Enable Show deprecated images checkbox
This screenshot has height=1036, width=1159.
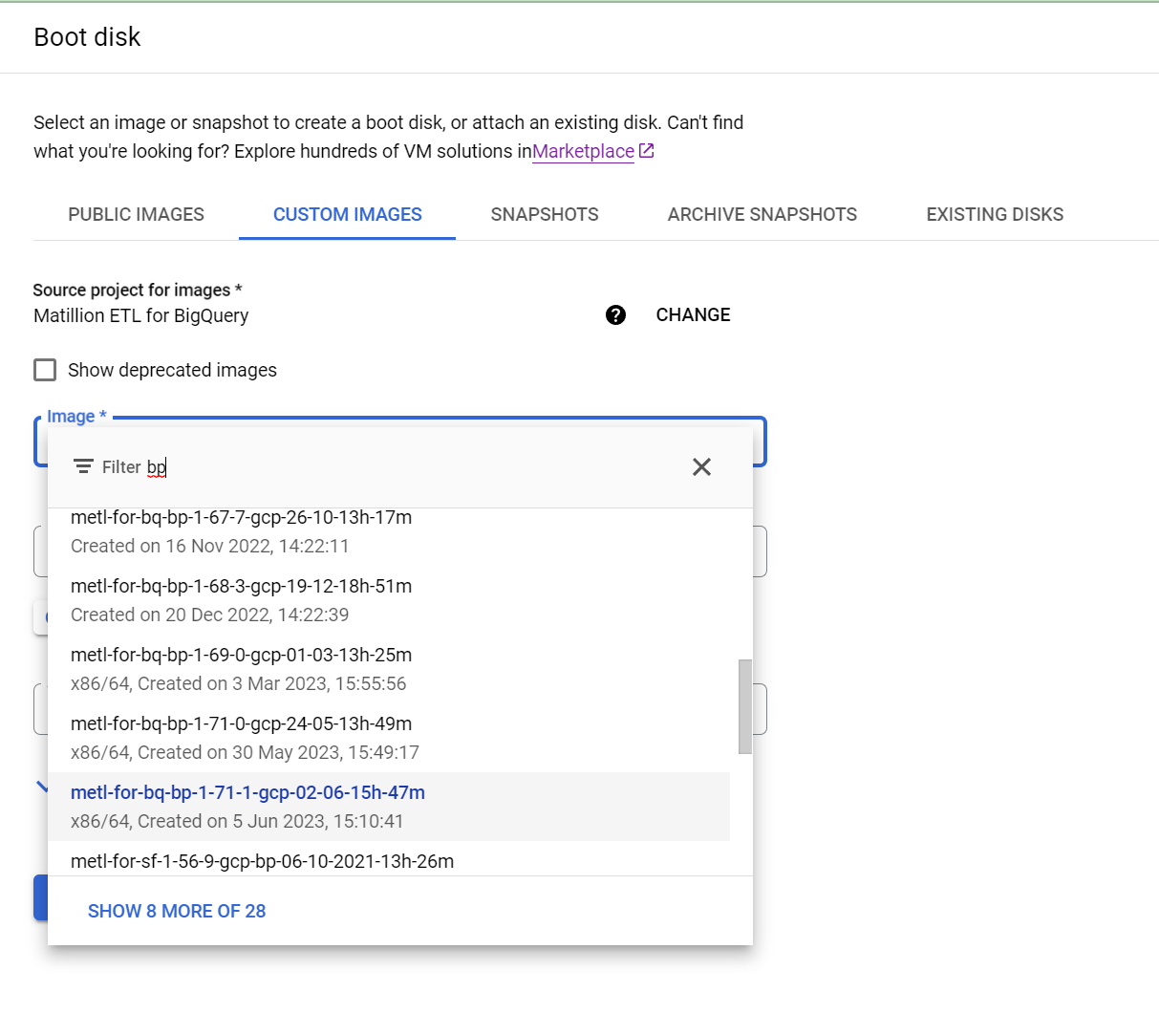tap(45, 370)
